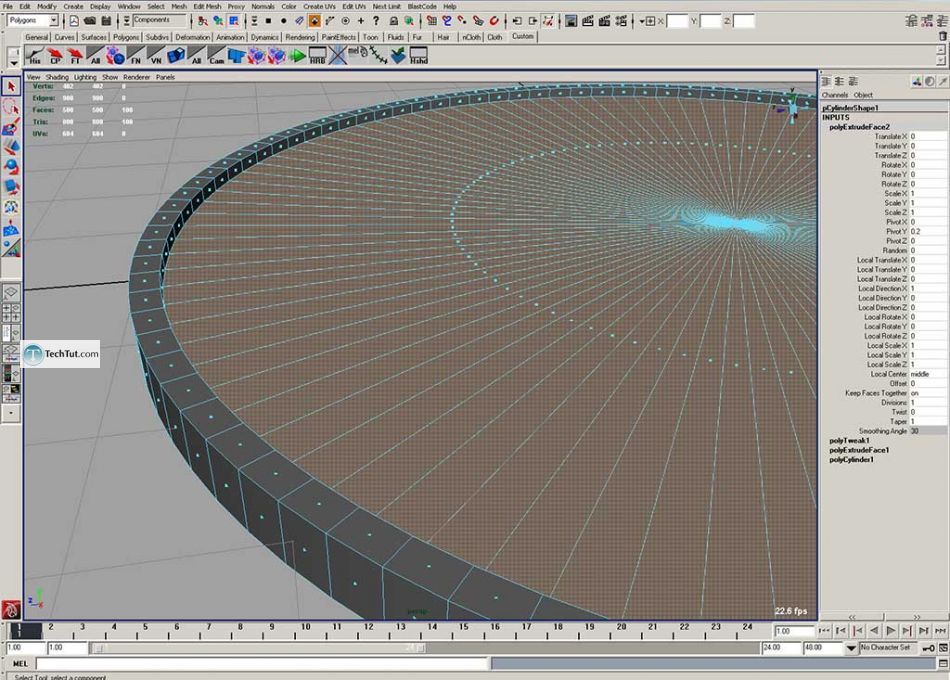Play the animation forwards
Image resolution: width=950 pixels, height=680 pixels.
tap(890, 631)
